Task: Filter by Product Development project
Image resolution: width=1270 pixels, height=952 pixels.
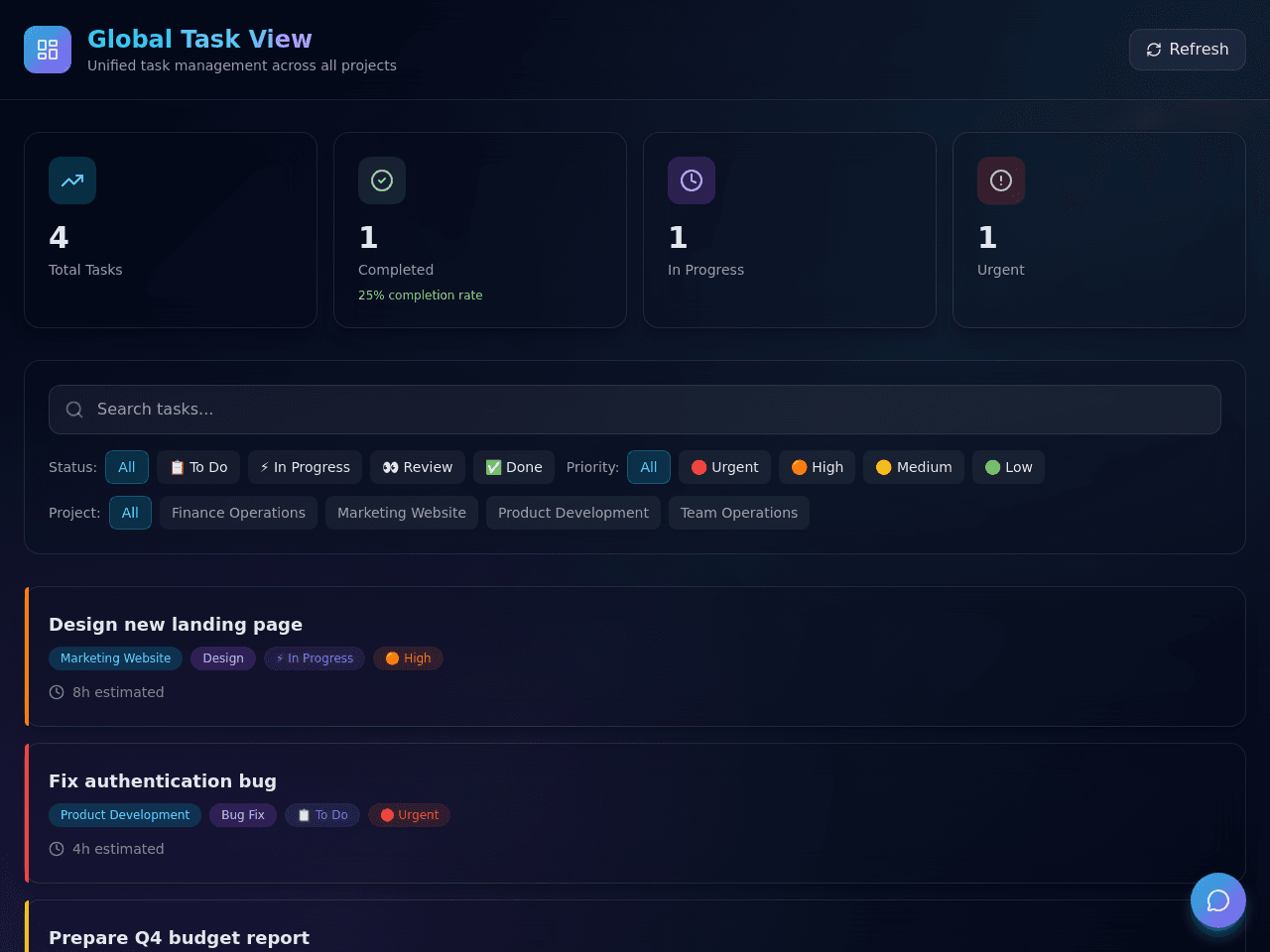Action: (x=573, y=513)
